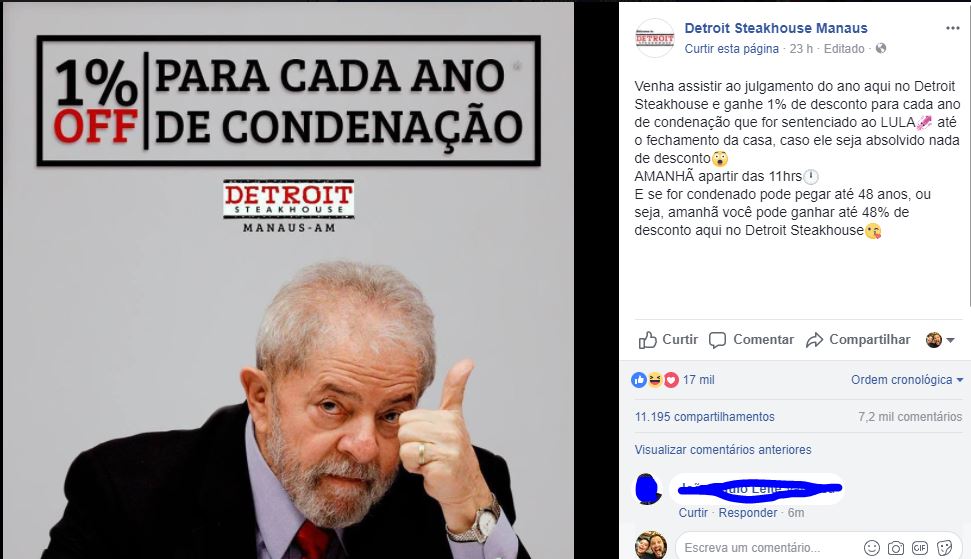Click the public audience globe icon
The image size is (971, 559).
[x=881, y=48]
